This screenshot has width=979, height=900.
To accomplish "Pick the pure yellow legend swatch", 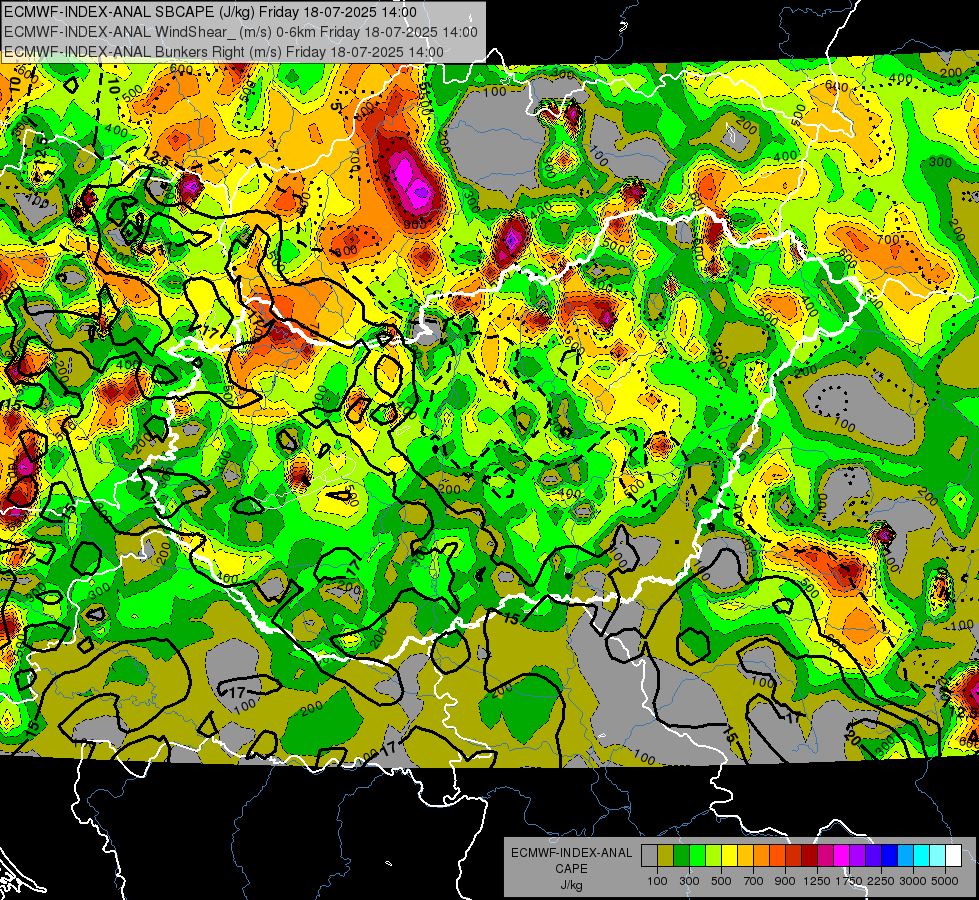I will tap(729, 856).
